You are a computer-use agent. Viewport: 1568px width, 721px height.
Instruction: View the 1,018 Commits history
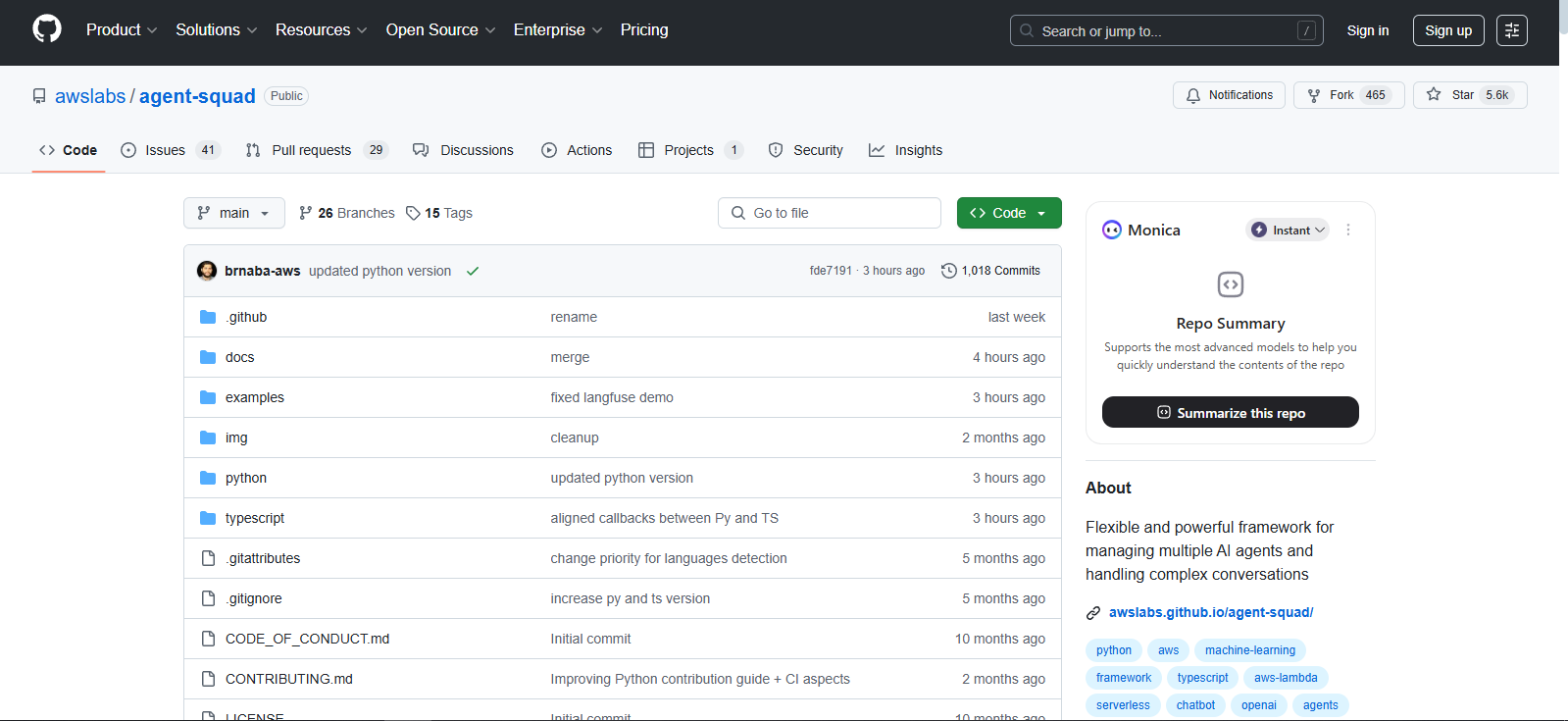(990, 271)
